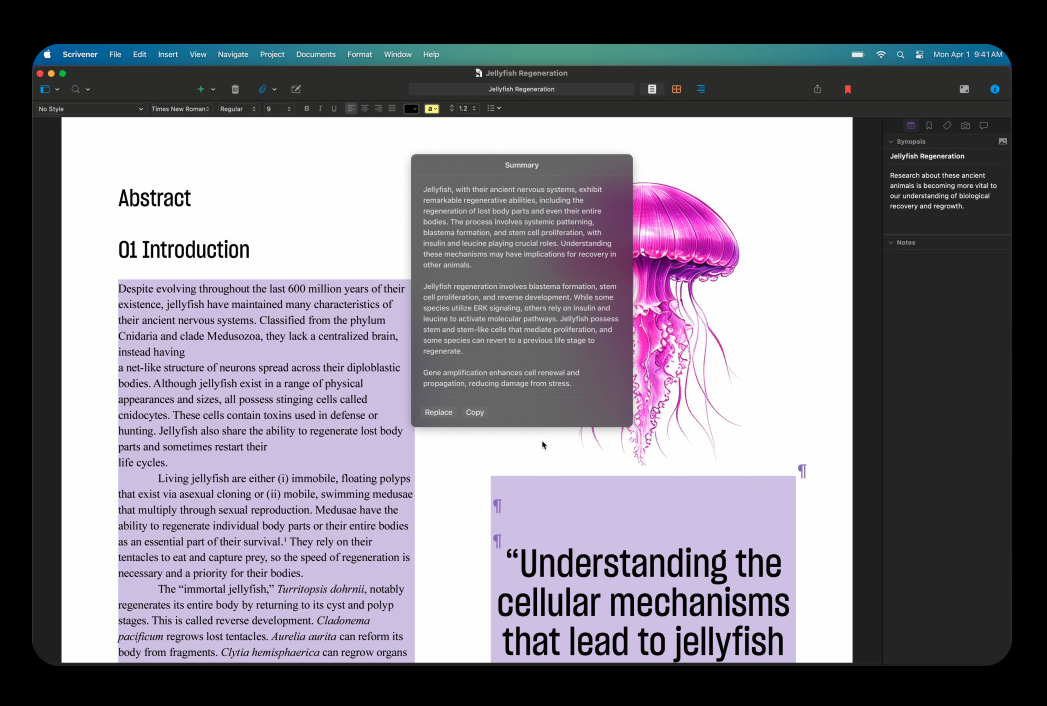Align text left
This screenshot has width=1047, height=706.
[351, 109]
